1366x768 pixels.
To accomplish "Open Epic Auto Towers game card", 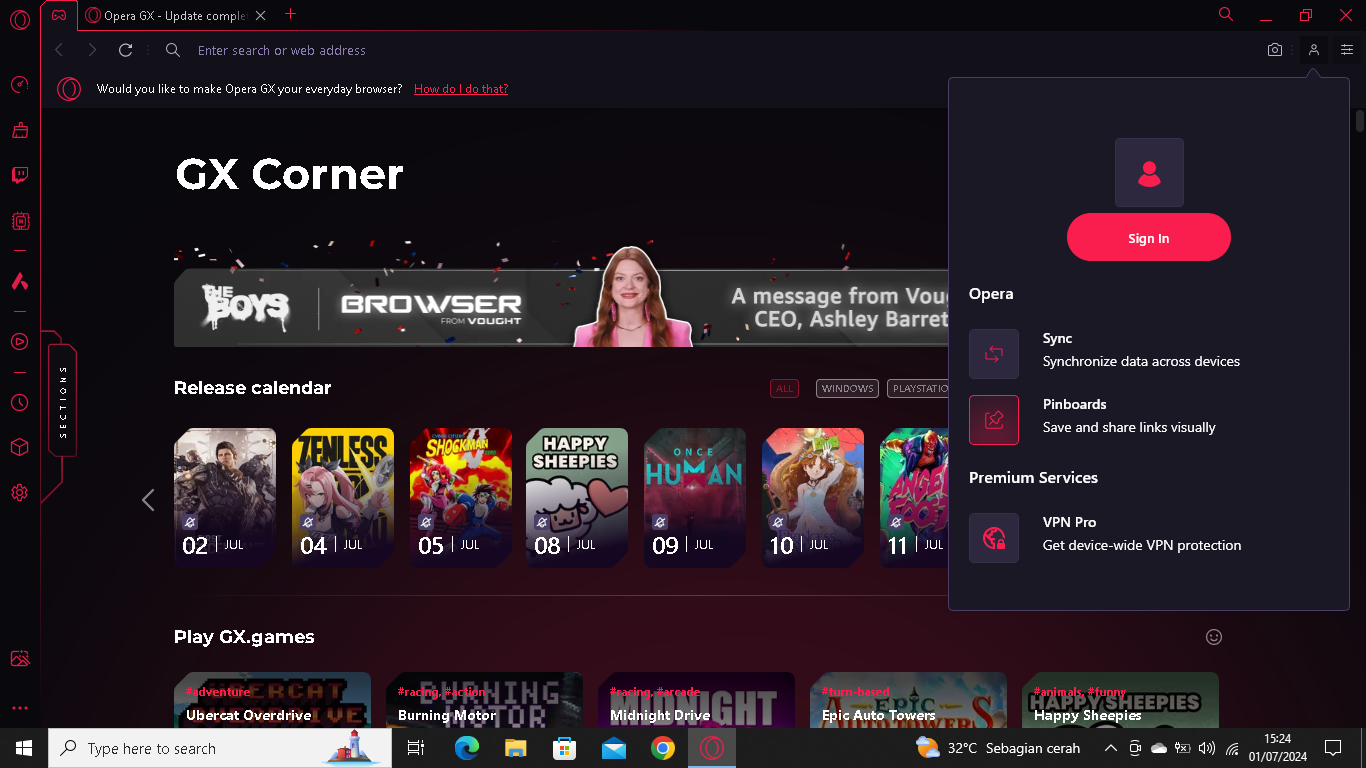I will (908, 700).
